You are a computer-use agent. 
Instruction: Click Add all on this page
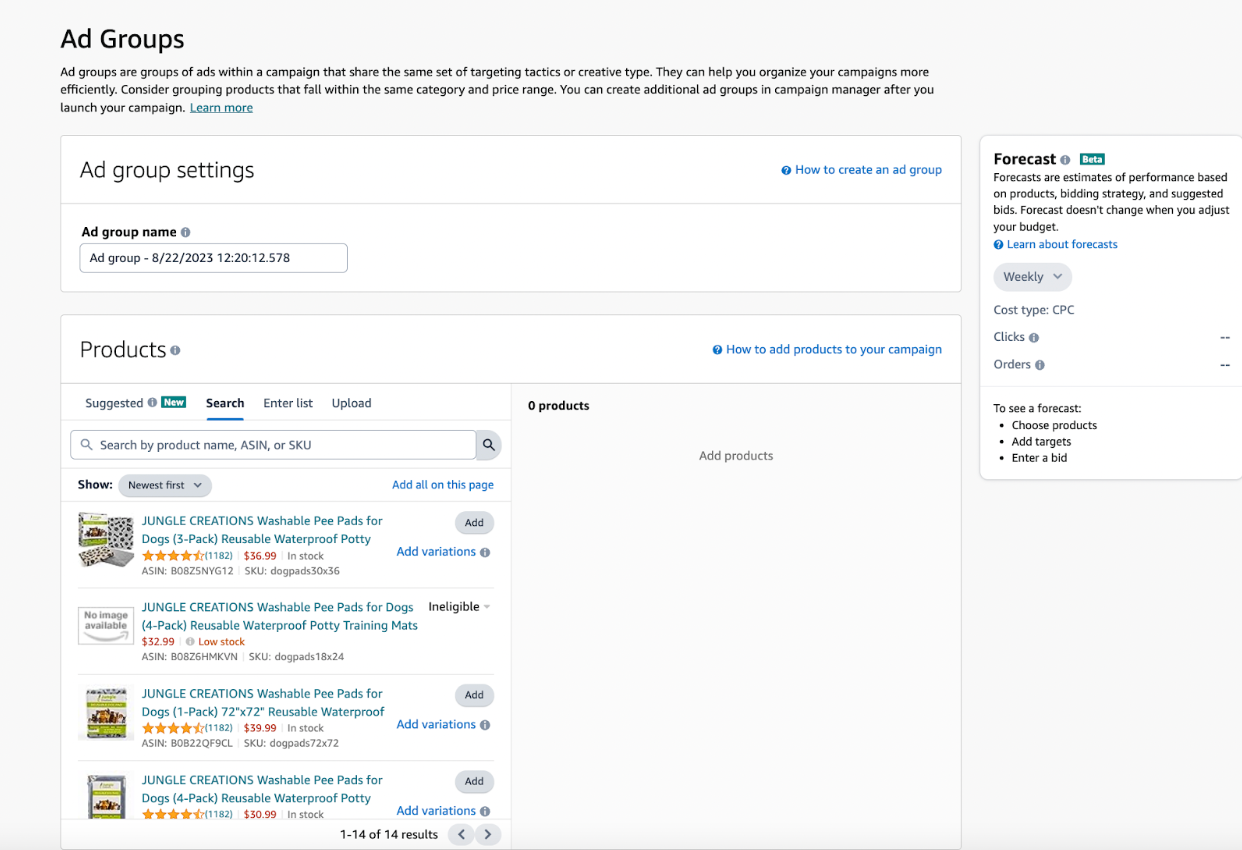pyautogui.click(x=443, y=485)
